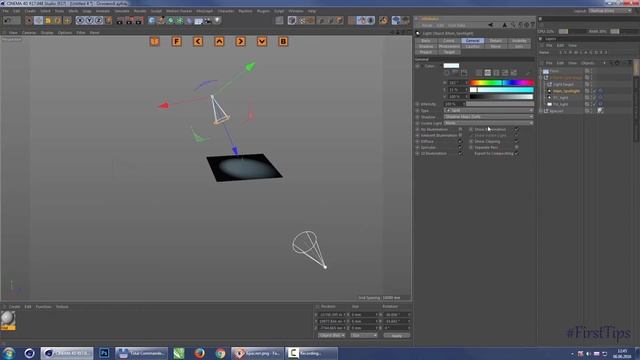Image resolution: width=640 pixels, height=360 pixels.
Task: Click the Attribute Manager back arrow
Action: pos(490,25)
